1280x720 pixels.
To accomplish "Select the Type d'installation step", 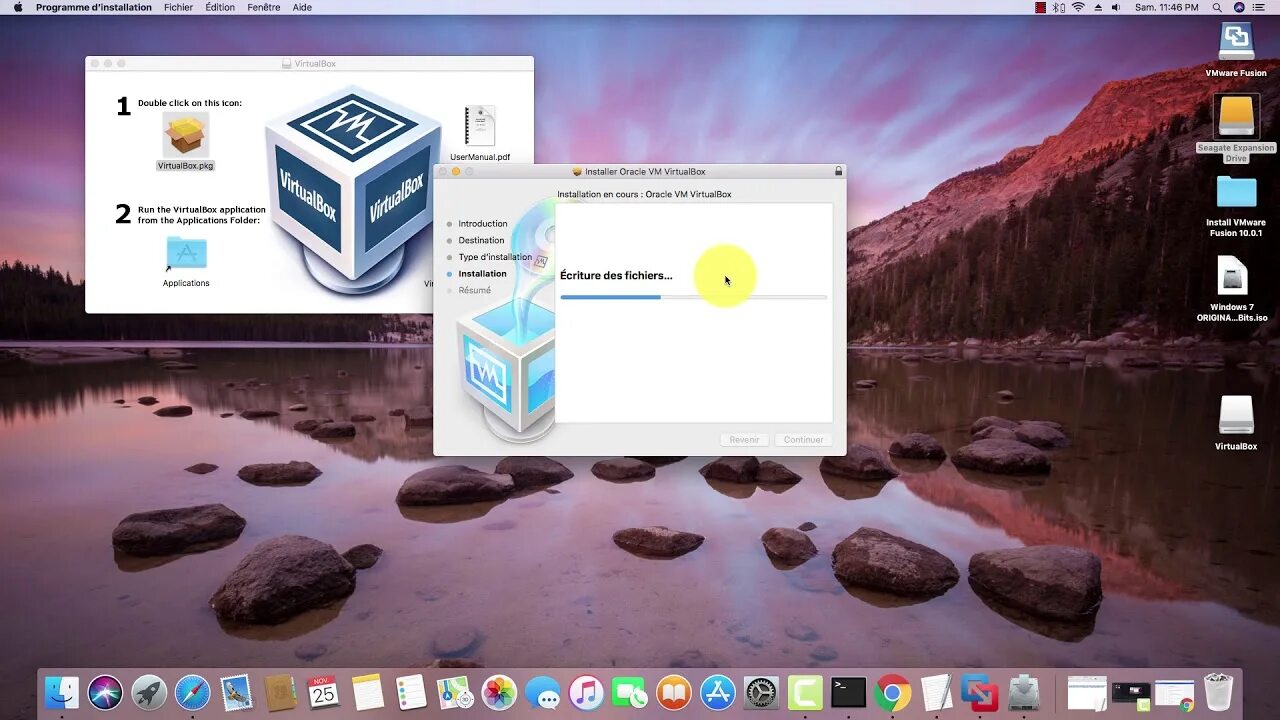I will tap(495, 257).
